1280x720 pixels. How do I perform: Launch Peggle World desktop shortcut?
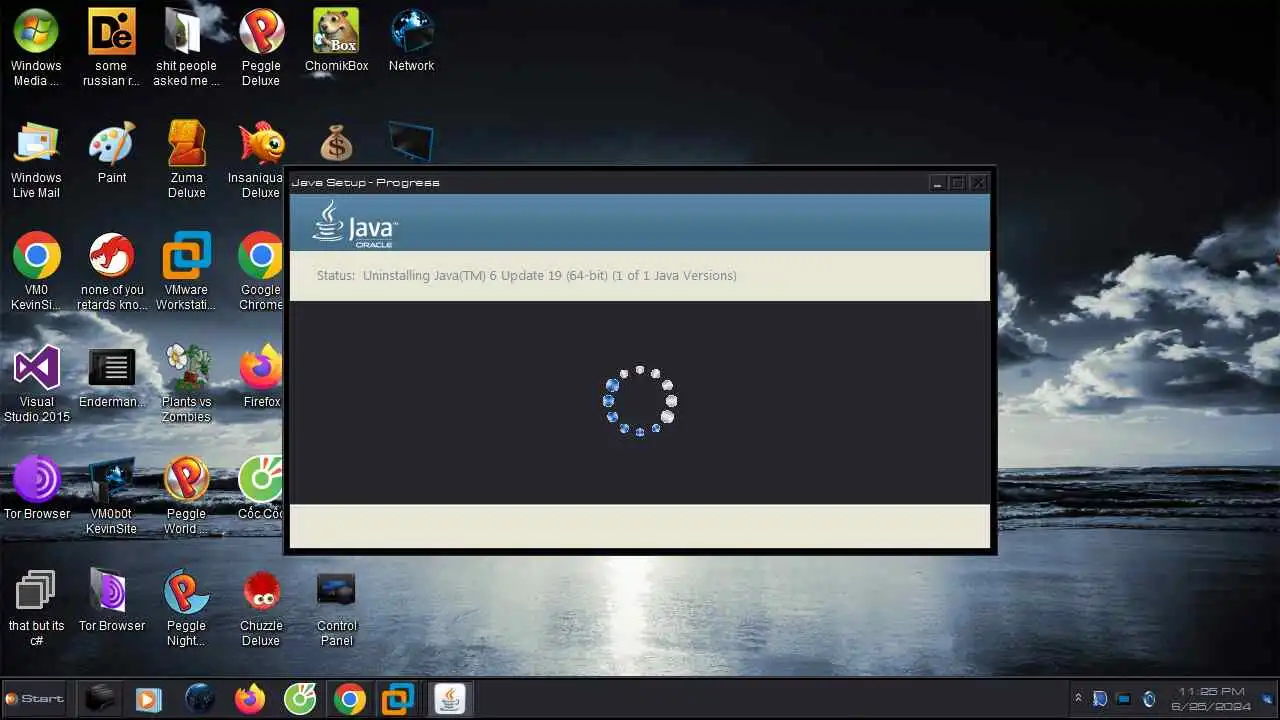click(186, 496)
